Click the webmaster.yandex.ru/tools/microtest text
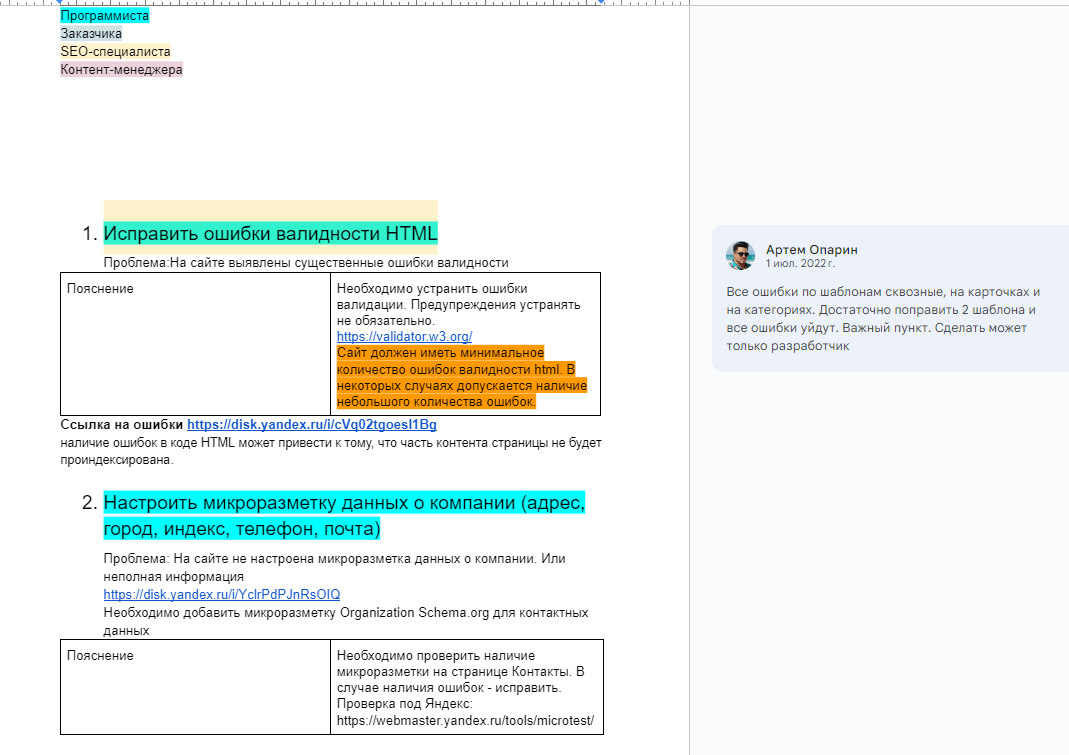The image size is (1069, 755). click(466, 720)
